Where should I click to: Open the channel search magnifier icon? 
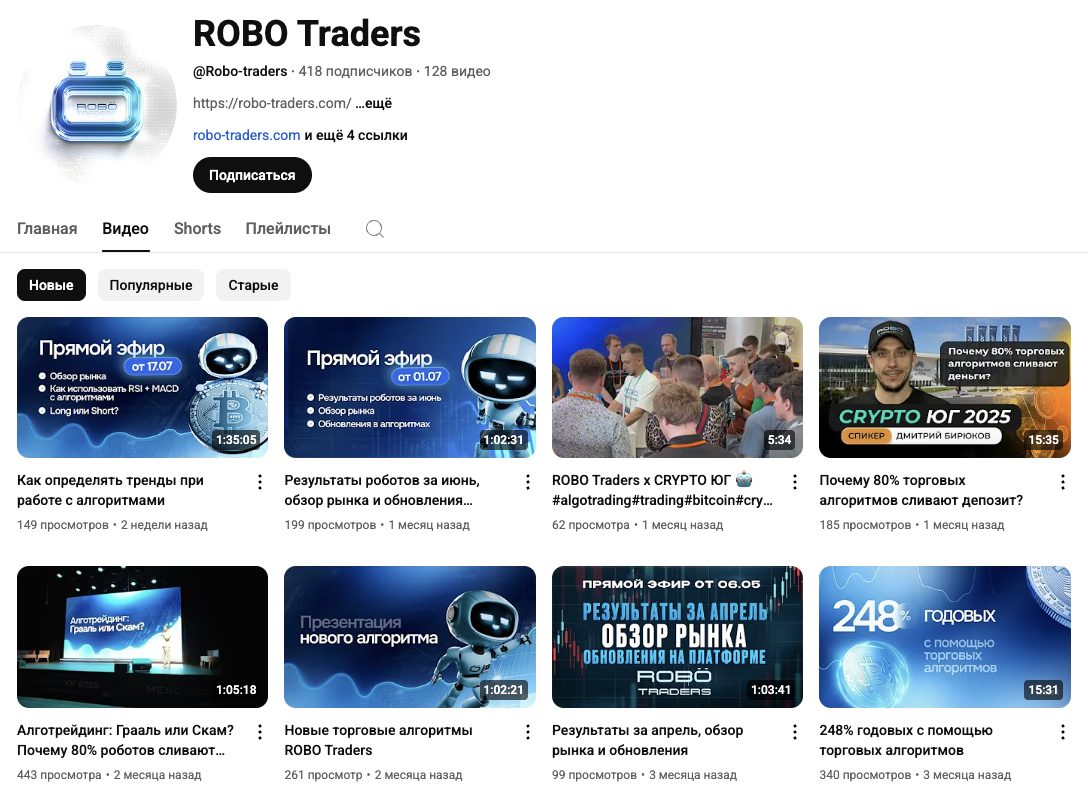pyautogui.click(x=375, y=229)
